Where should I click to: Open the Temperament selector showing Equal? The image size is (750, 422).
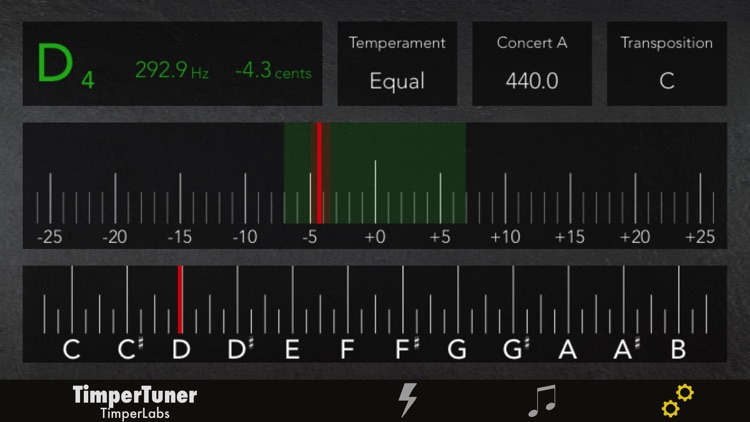tap(397, 63)
